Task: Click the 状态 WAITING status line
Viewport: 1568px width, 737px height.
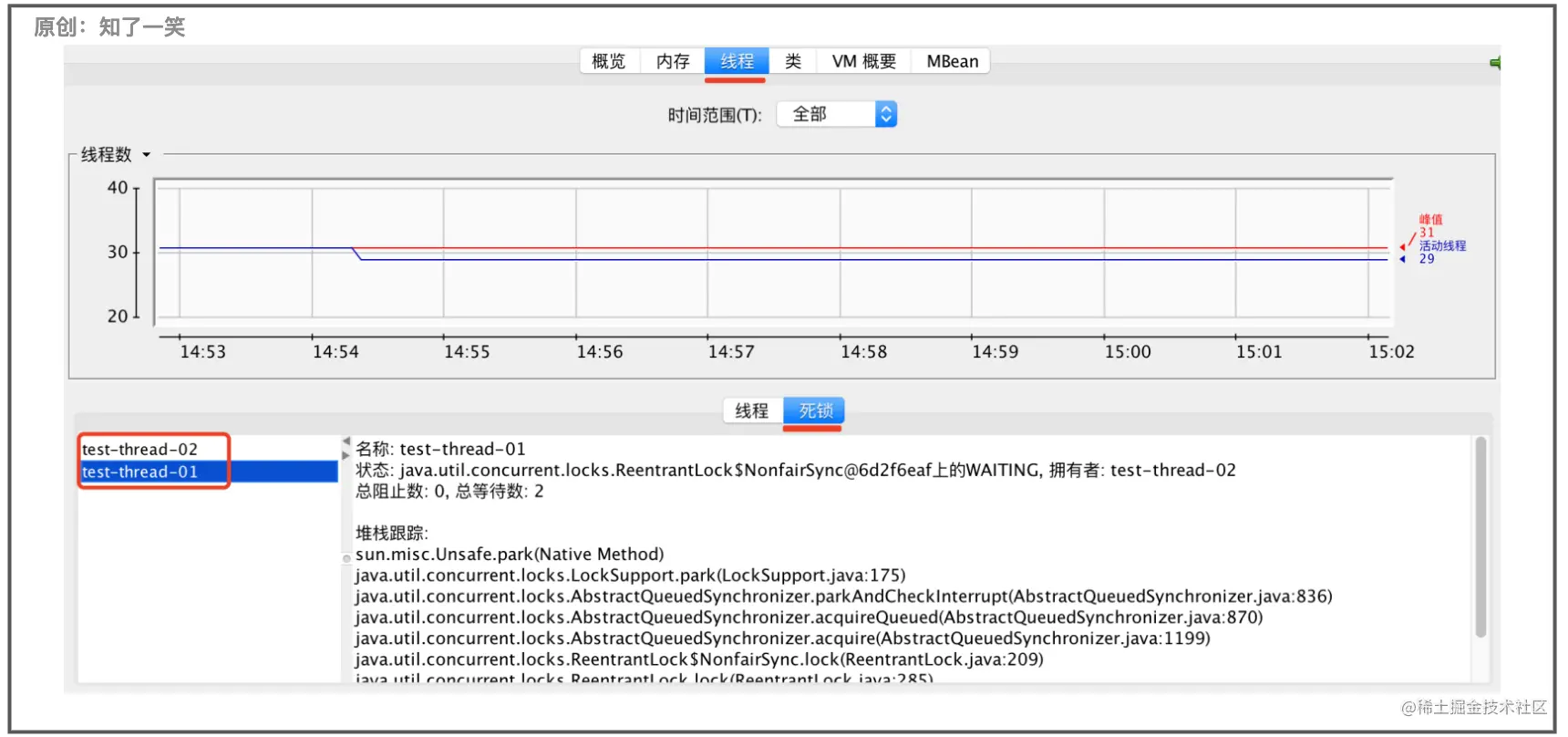Action: pyautogui.click(x=795, y=470)
